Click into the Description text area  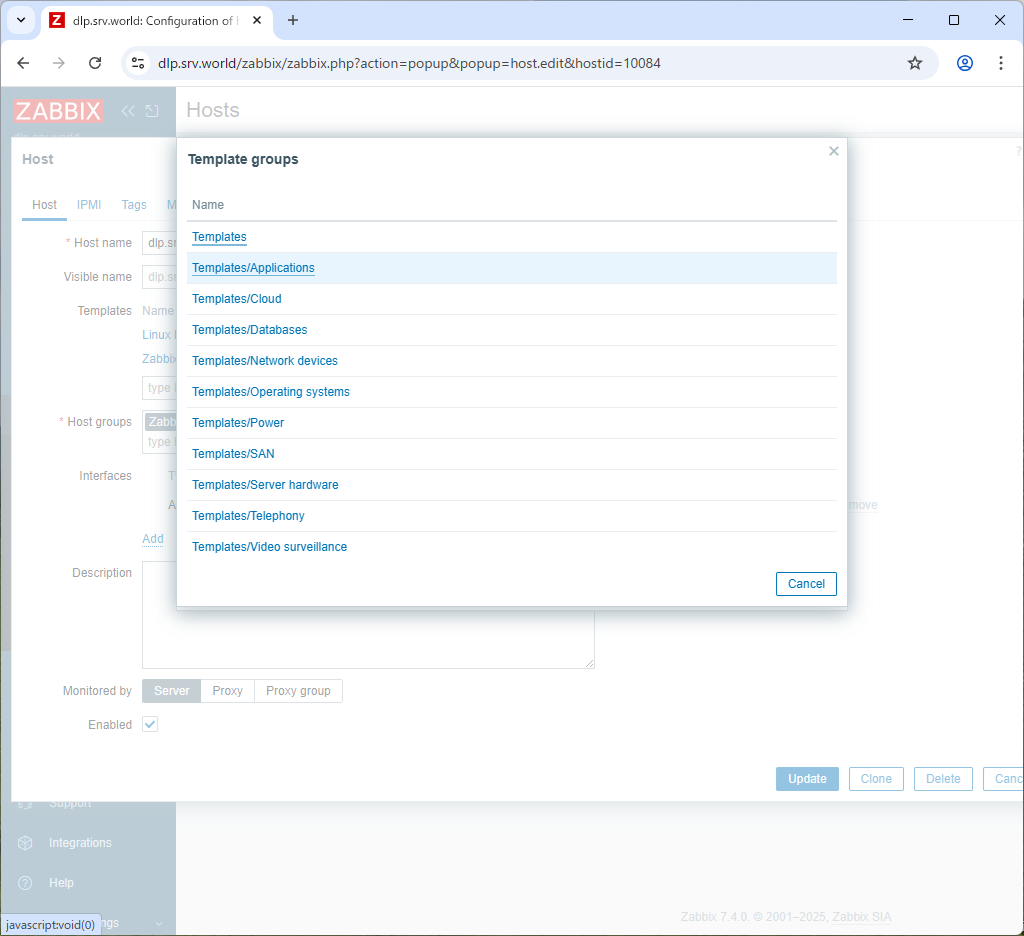(x=368, y=640)
